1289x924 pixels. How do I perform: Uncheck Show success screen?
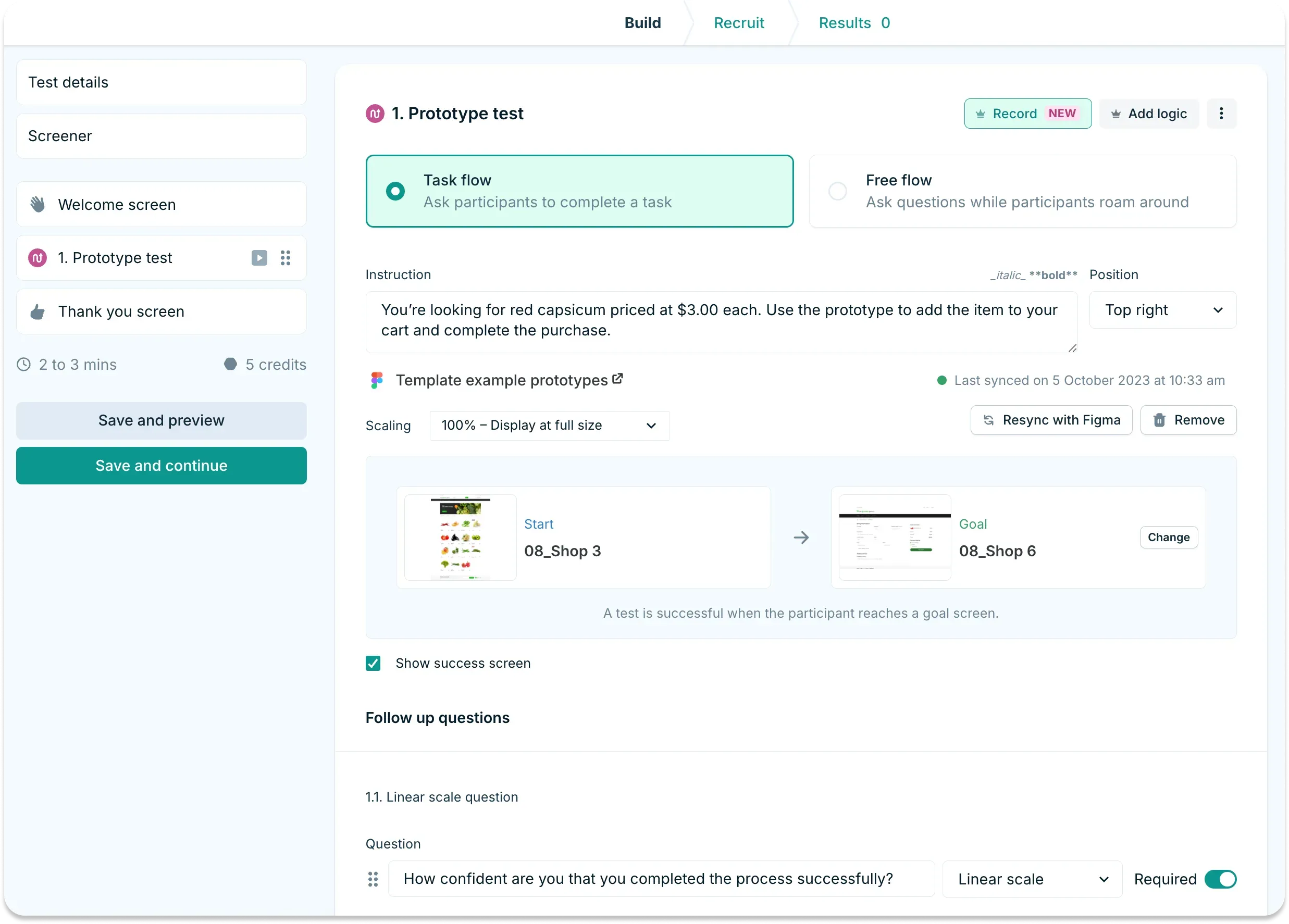[x=374, y=663]
